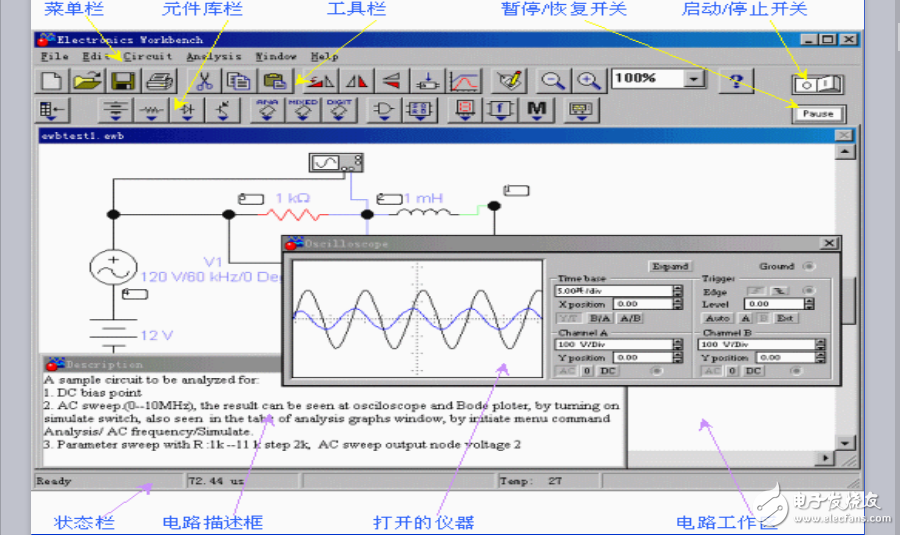This screenshot has width=900, height=535.
Task: Open the Display Graphs icon
Action: (464, 81)
